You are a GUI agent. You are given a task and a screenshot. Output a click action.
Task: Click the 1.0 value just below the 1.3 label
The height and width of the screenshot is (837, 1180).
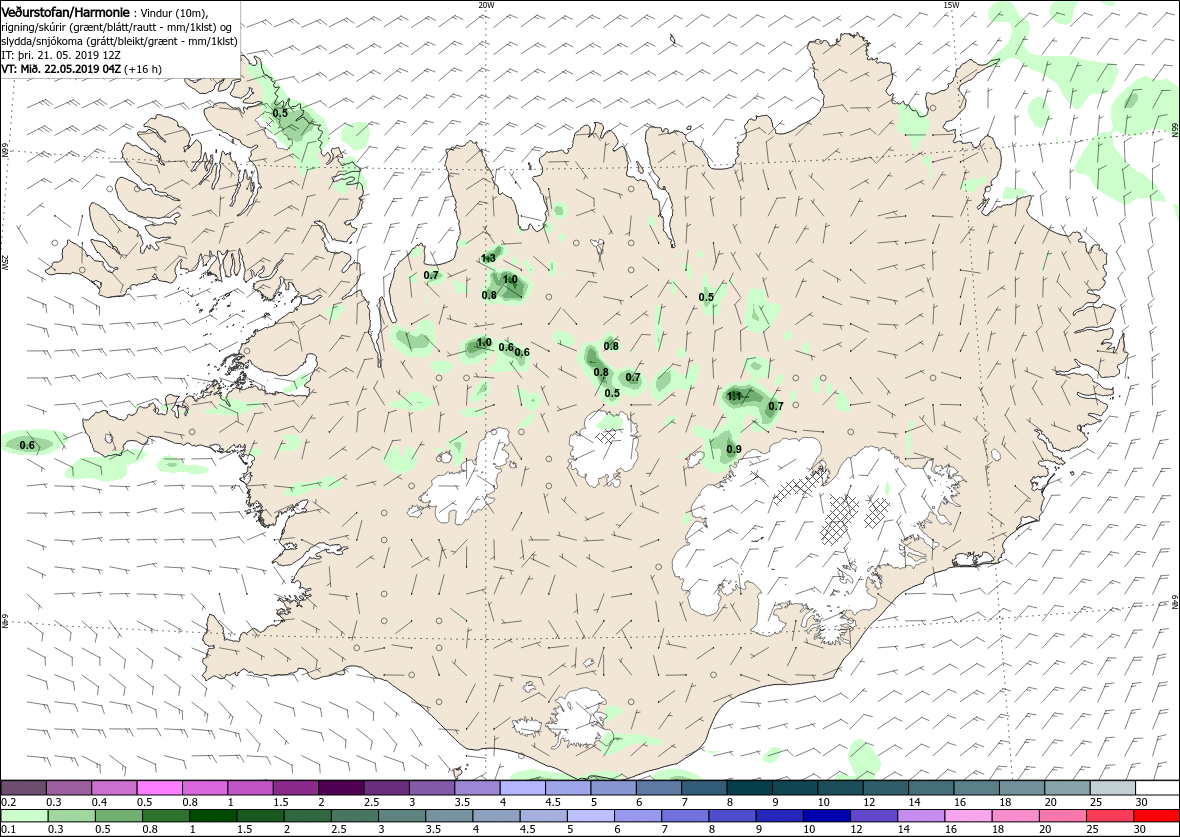(x=509, y=279)
